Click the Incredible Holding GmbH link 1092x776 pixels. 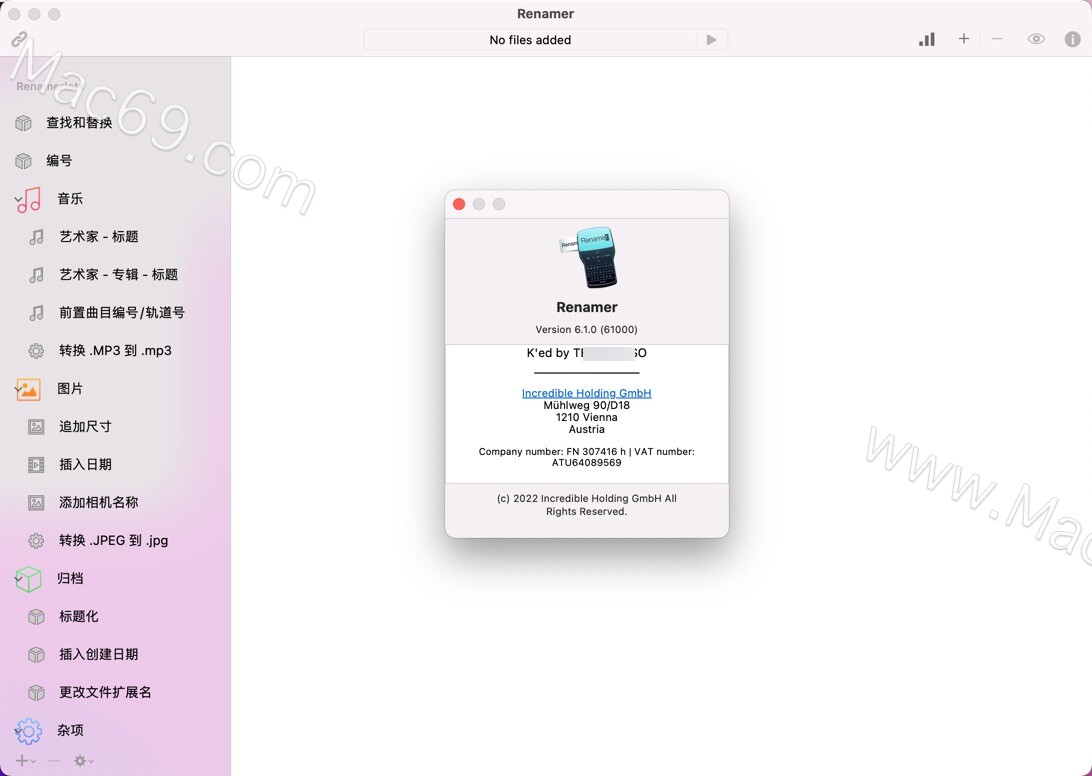586,393
